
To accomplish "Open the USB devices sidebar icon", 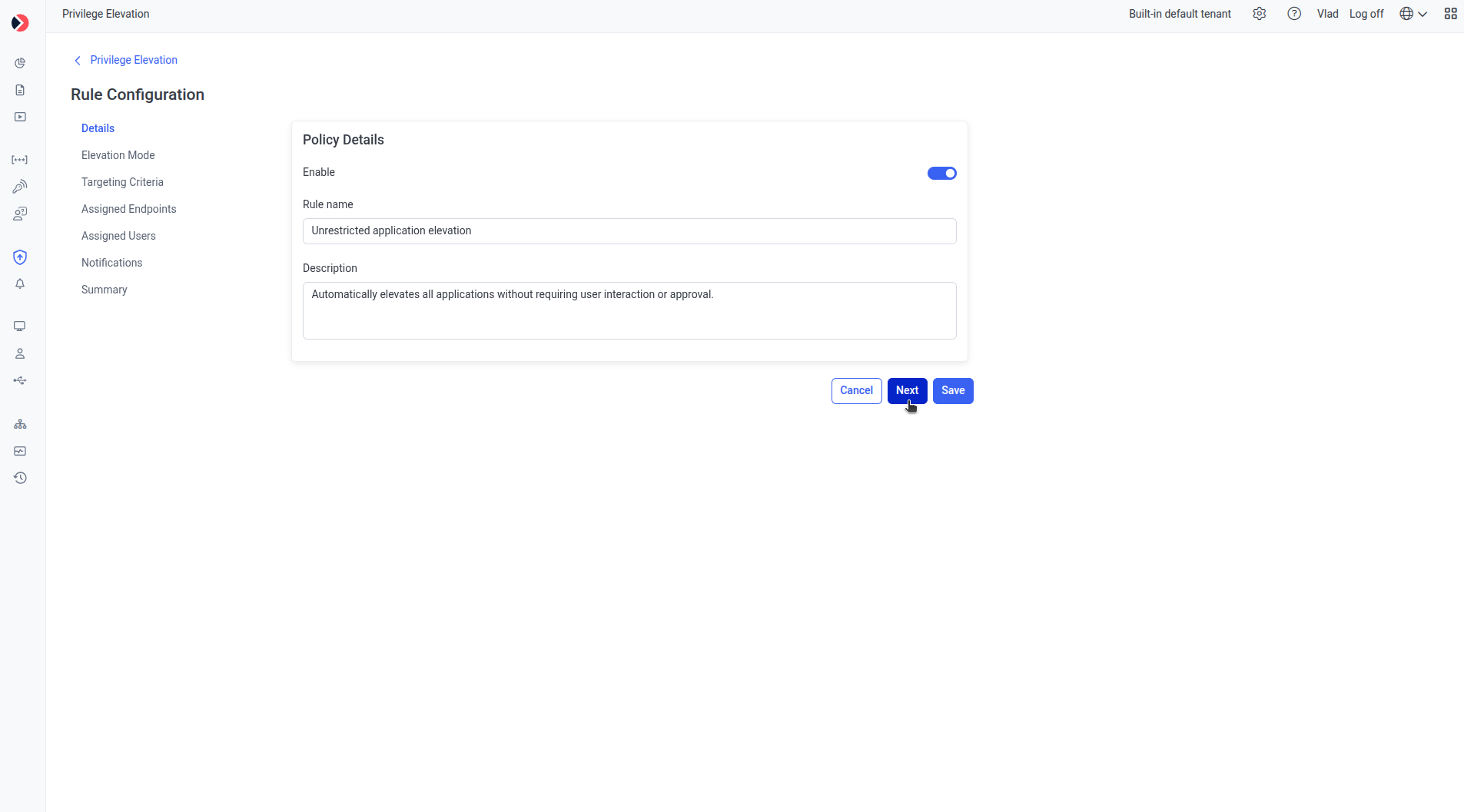I will (x=20, y=380).
